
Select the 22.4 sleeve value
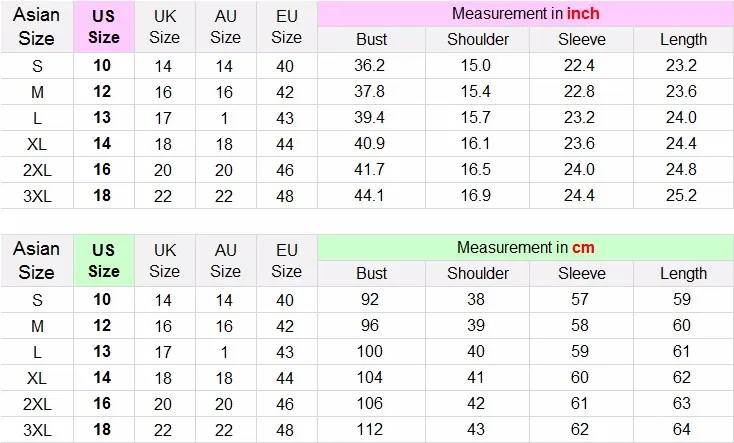point(581,66)
